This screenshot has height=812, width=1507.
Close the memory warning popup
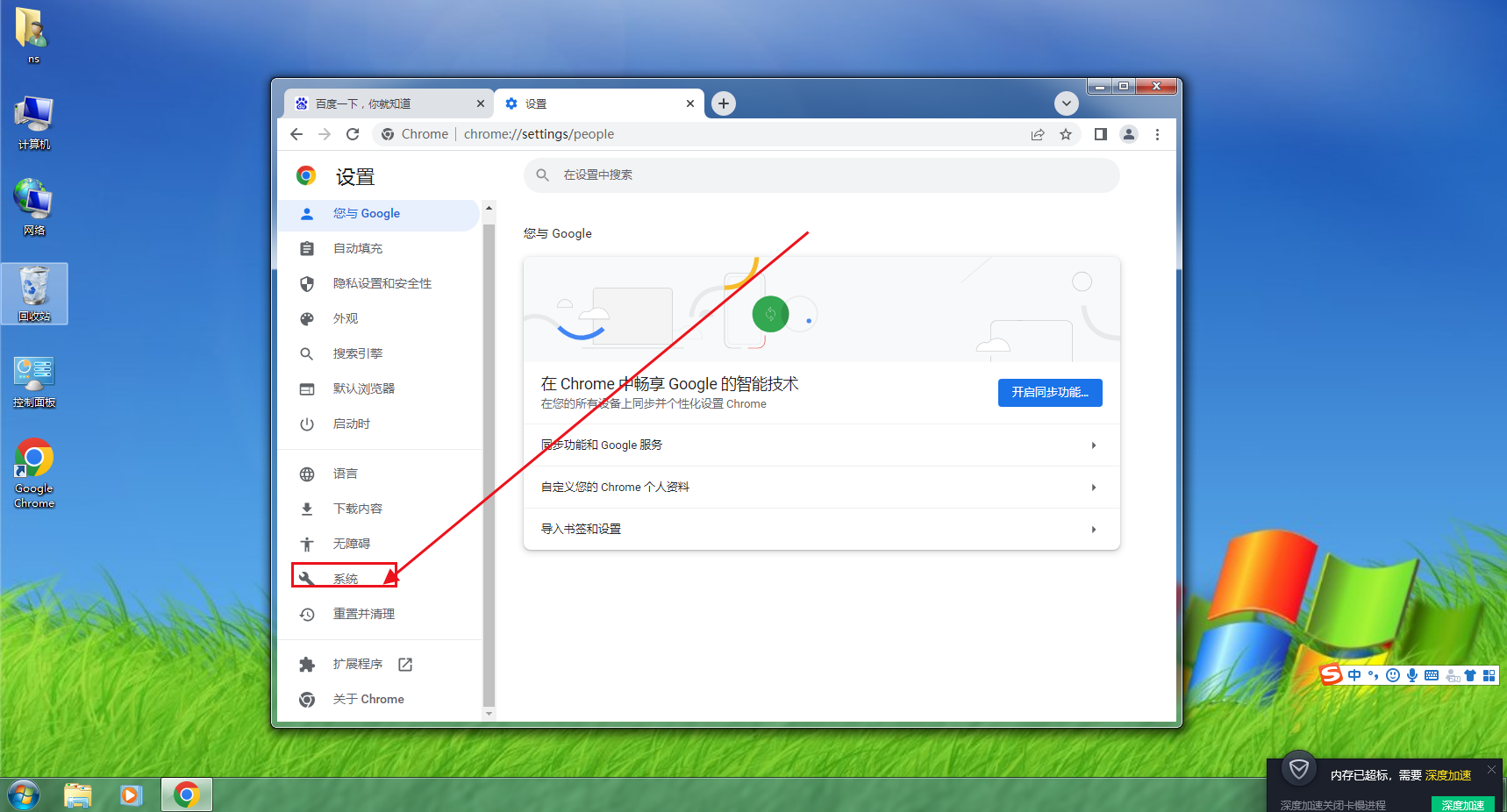coord(1491,770)
